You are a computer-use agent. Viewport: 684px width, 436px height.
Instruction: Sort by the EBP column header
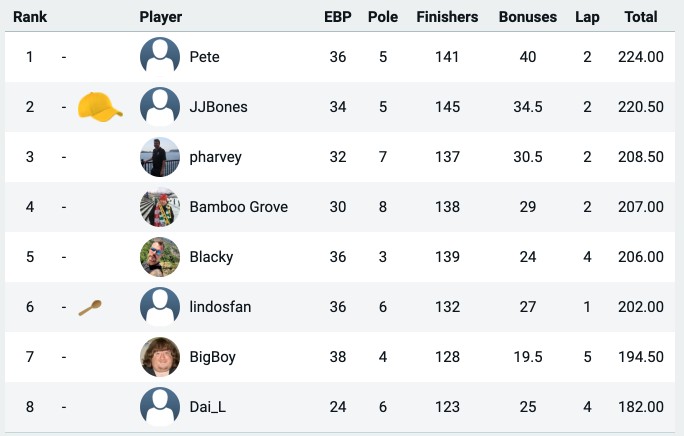pyautogui.click(x=338, y=17)
